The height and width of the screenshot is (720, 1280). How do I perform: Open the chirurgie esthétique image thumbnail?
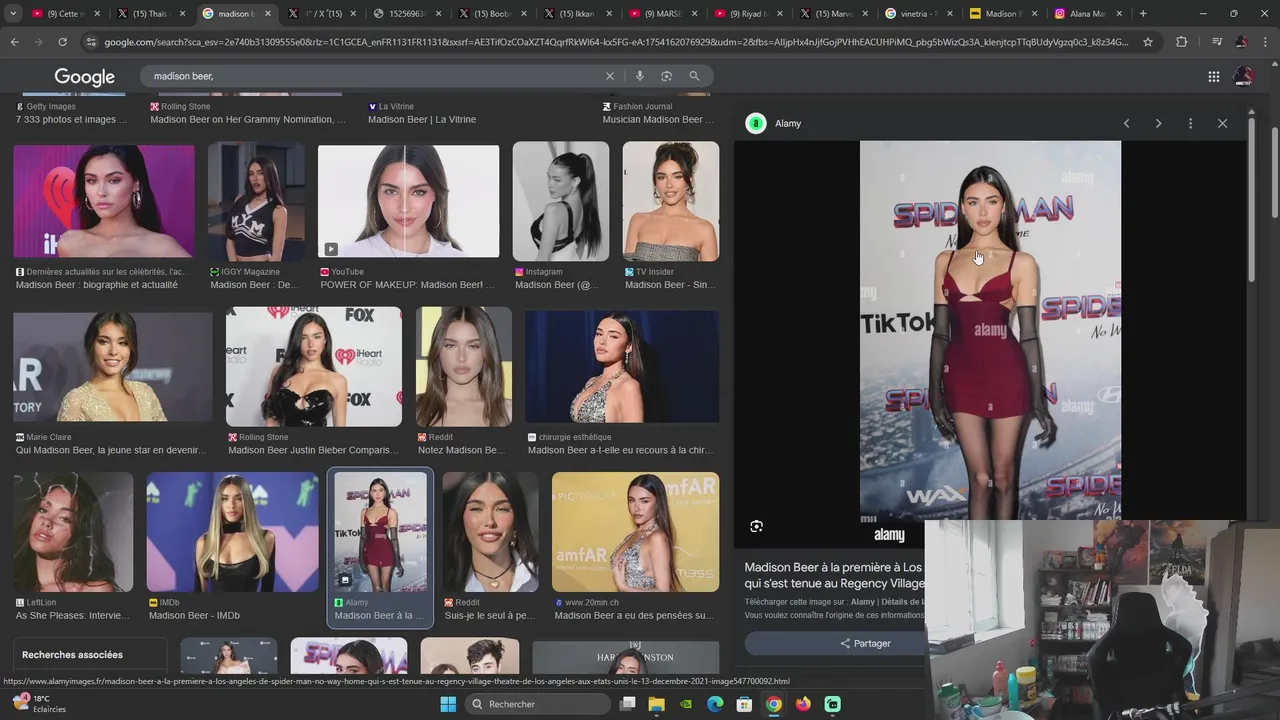point(622,366)
